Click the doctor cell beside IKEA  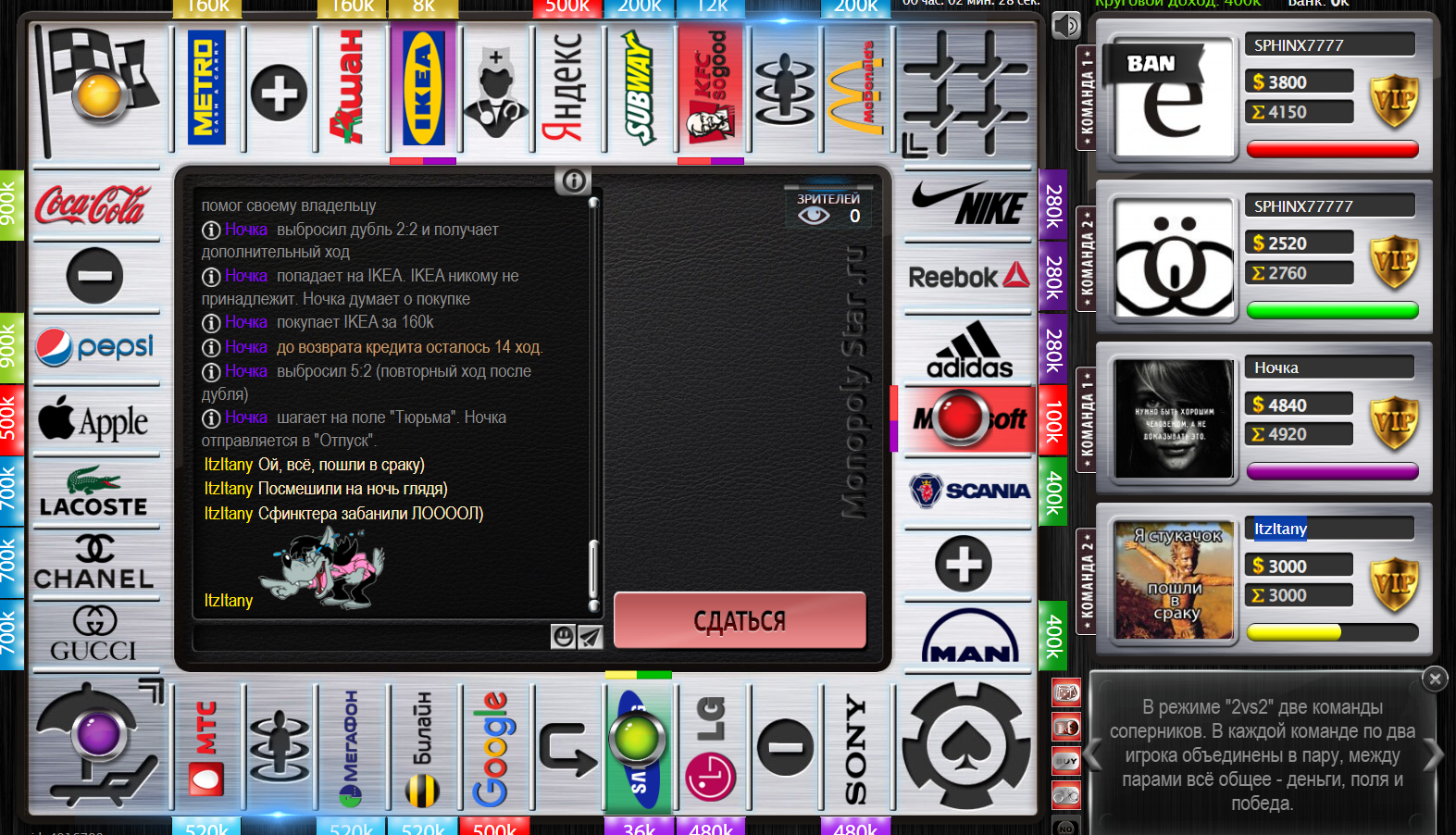(x=495, y=90)
